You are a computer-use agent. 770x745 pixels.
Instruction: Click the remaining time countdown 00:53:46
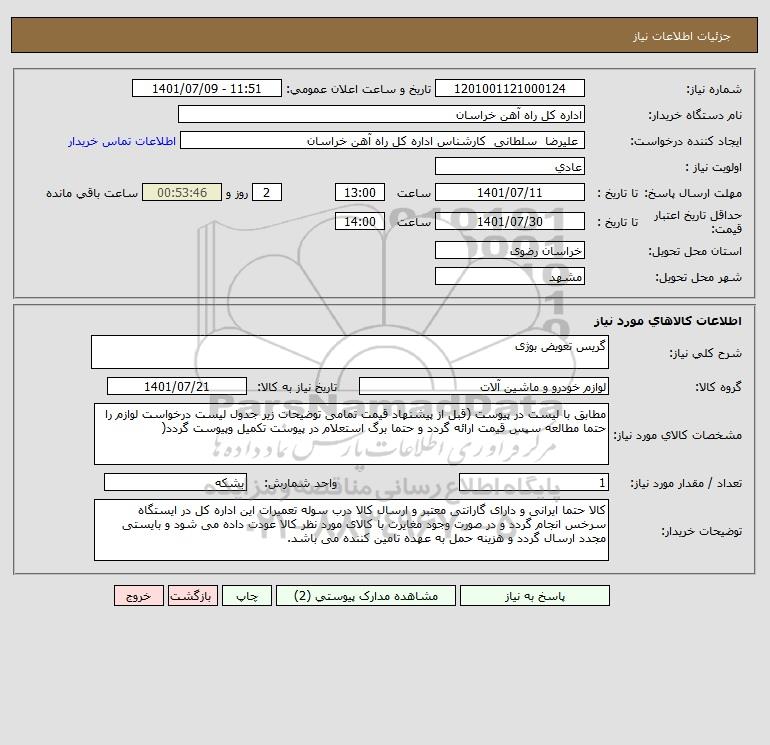pos(182,193)
